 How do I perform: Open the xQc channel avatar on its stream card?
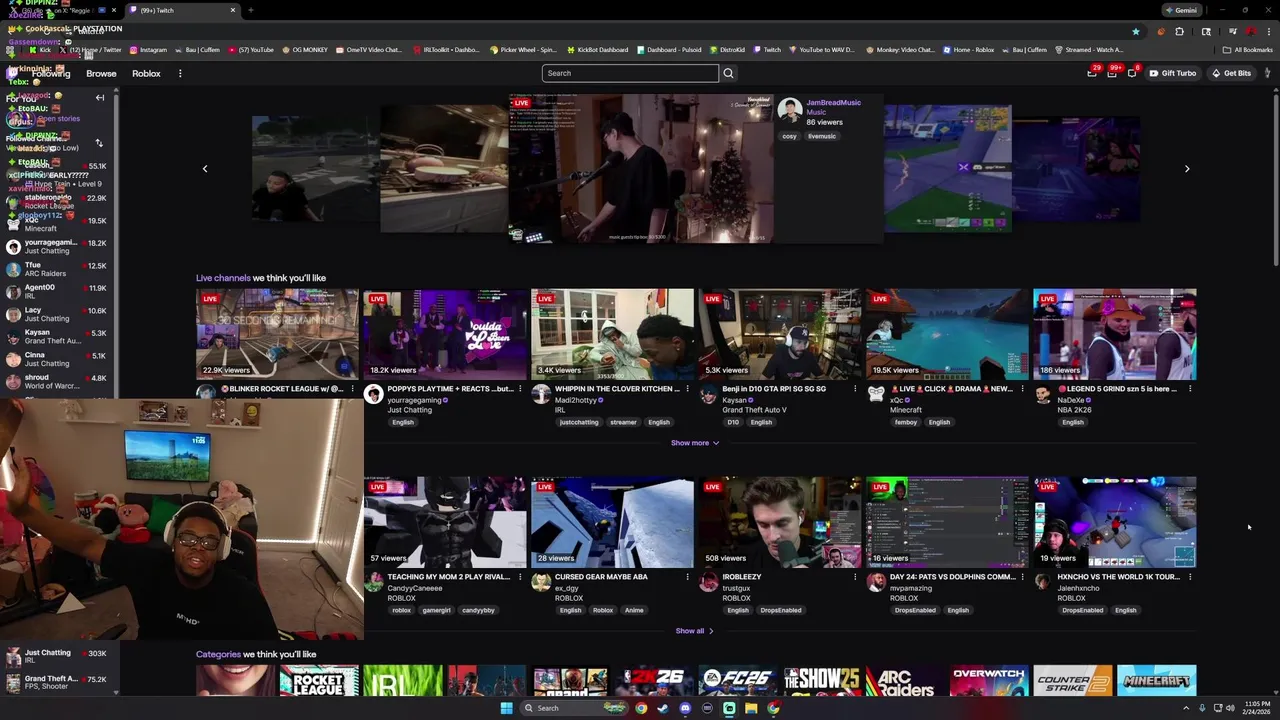coord(876,394)
